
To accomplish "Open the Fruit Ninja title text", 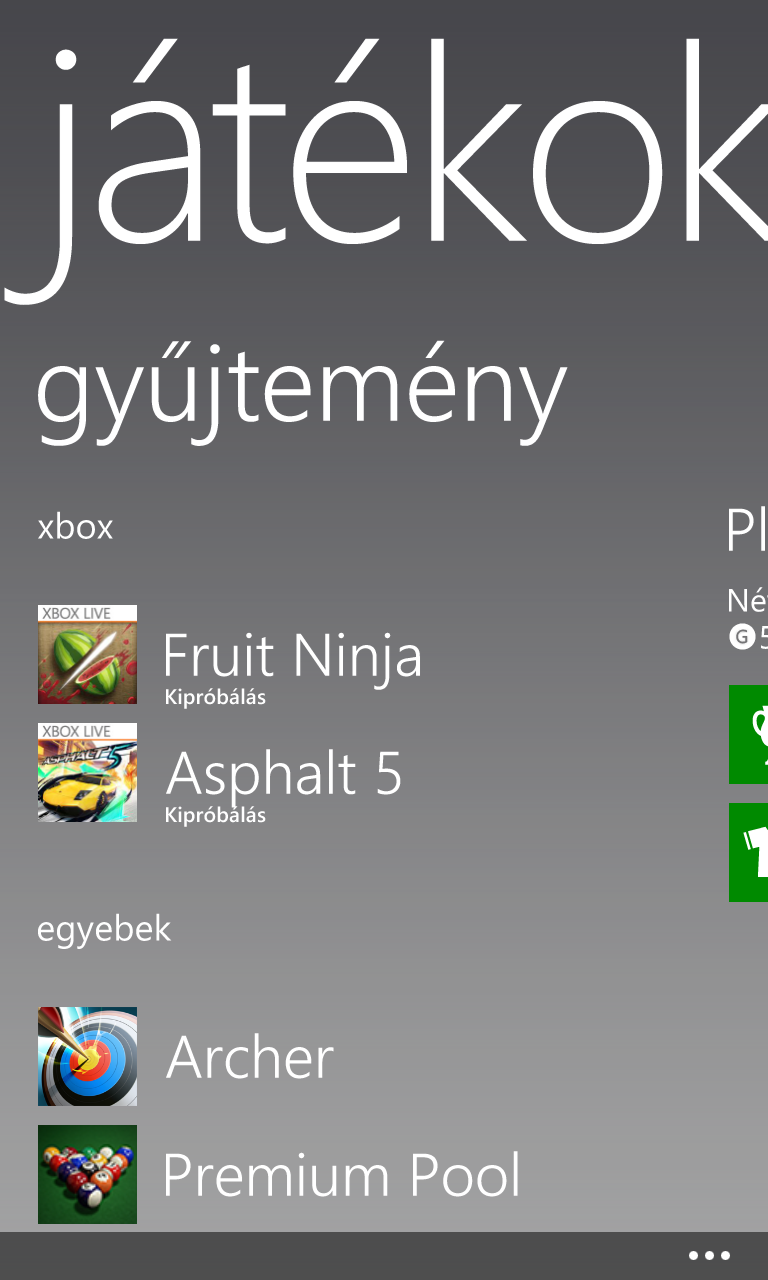I will pyautogui.click(x=292, y=655).
